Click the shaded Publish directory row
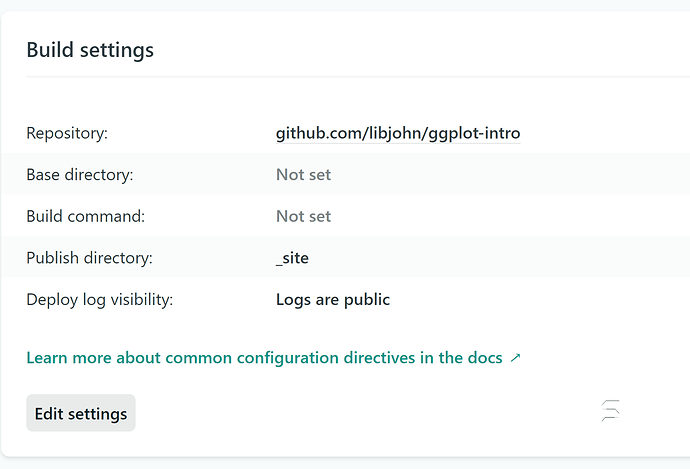This screenshot has width=690, height=469. coord(345,258)
